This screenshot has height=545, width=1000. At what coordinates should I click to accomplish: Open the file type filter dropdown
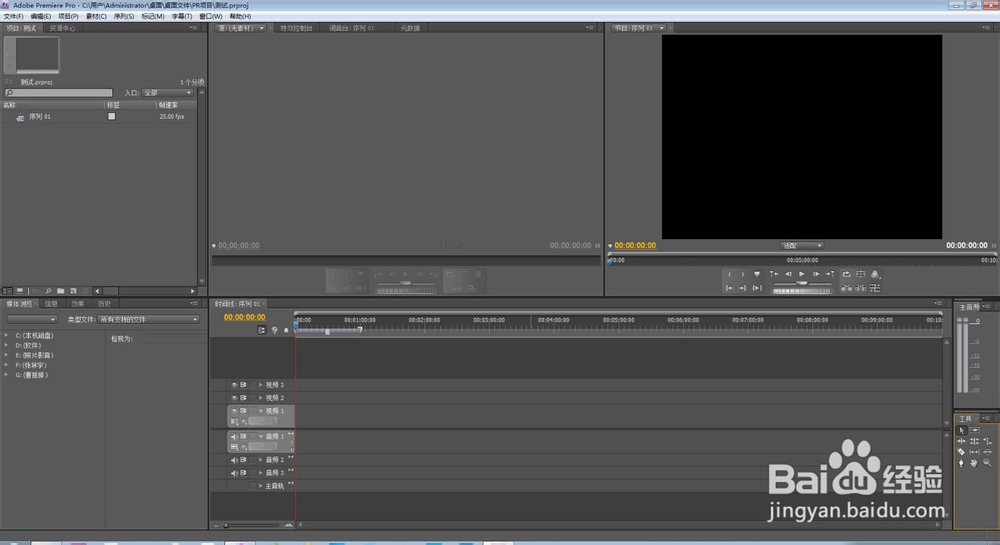[x=149, y=319]
